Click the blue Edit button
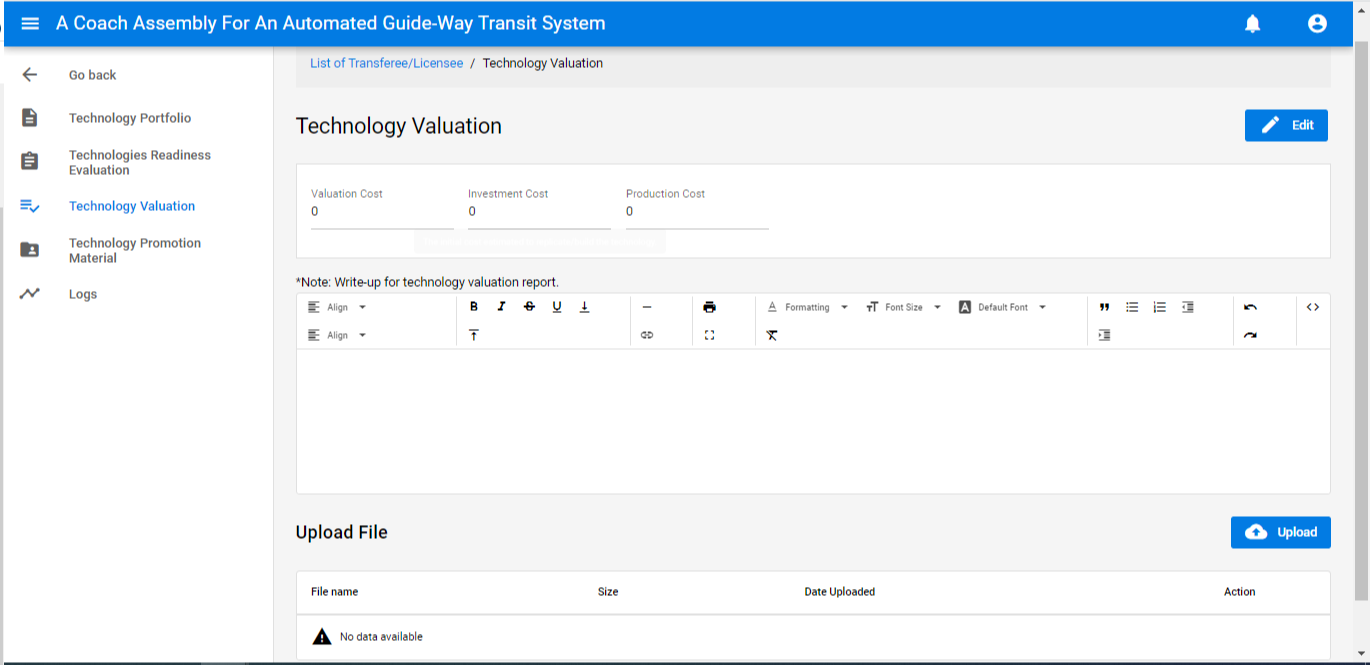 (x=1286, y=125)
